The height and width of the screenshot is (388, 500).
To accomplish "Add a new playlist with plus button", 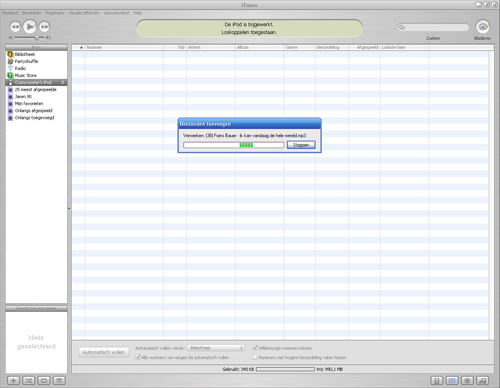I will click(x=13, y=380).
